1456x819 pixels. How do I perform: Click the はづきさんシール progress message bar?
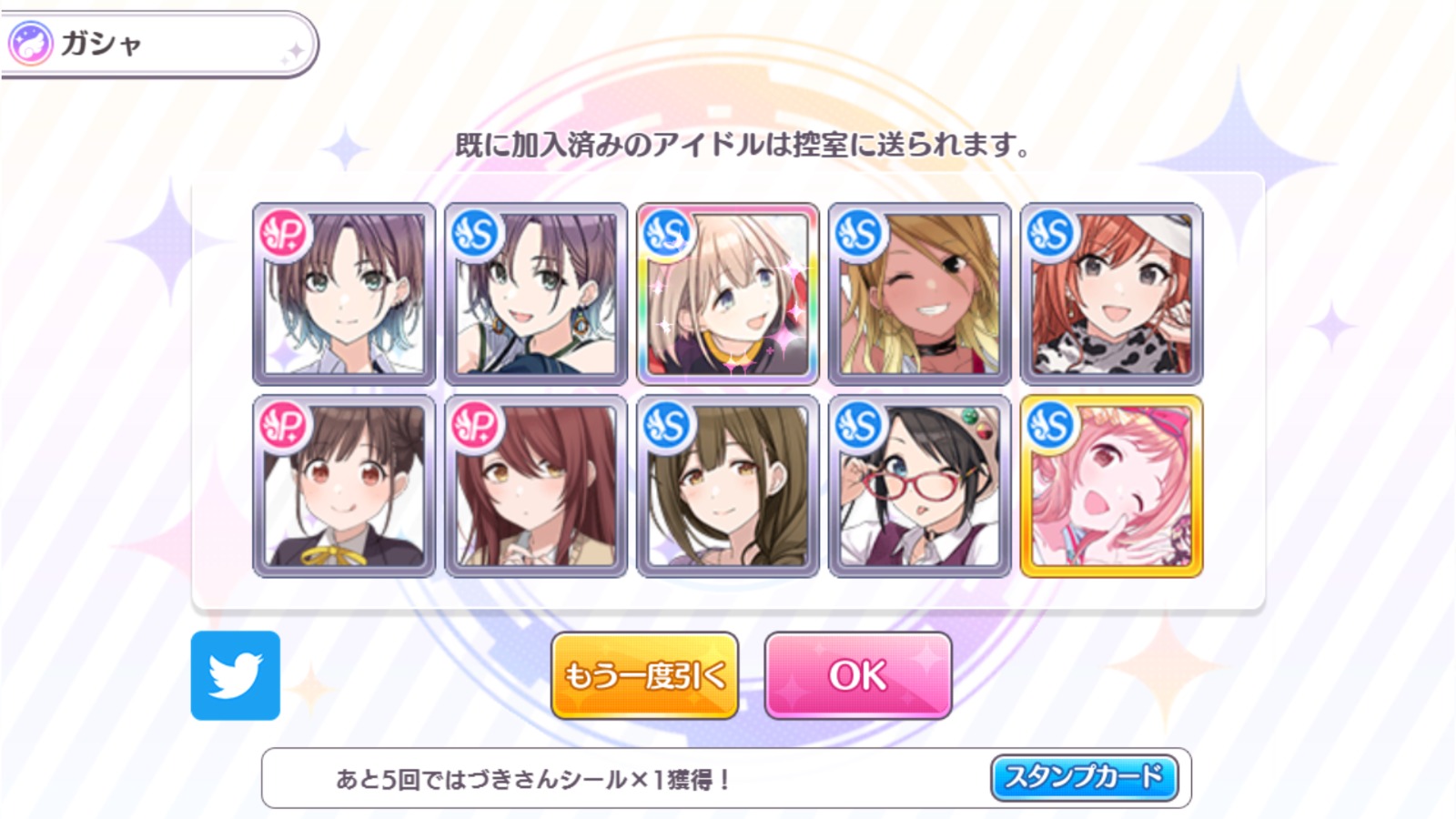[x=726, y=778]
